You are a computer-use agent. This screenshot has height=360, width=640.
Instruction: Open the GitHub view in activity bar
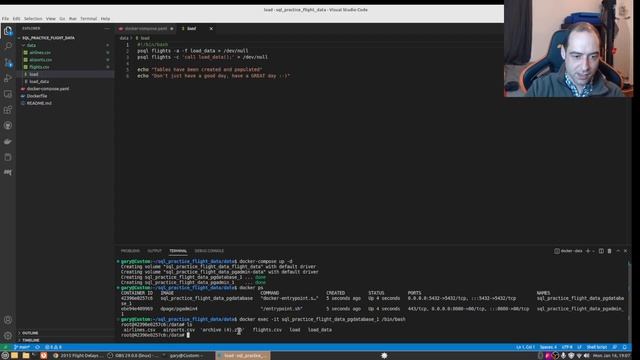8,126
